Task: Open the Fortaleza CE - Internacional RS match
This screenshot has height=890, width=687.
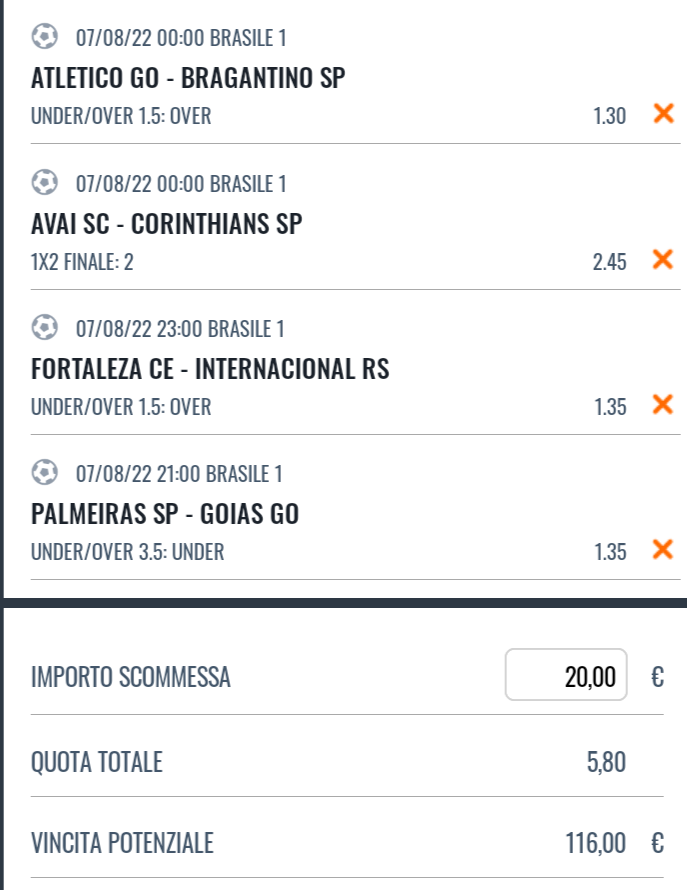Action: coord(210,370)
